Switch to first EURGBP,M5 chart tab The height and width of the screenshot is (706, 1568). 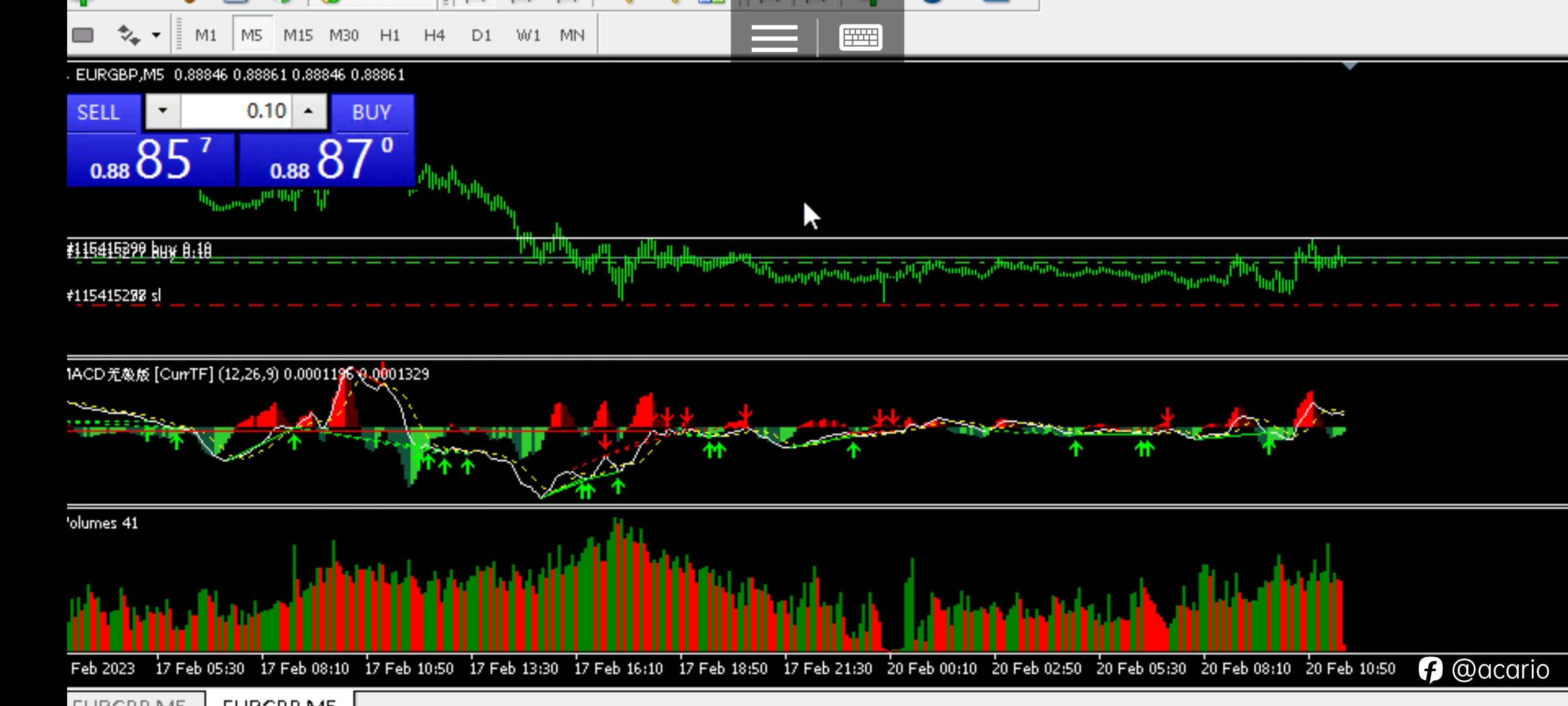(x=135, y=700)
